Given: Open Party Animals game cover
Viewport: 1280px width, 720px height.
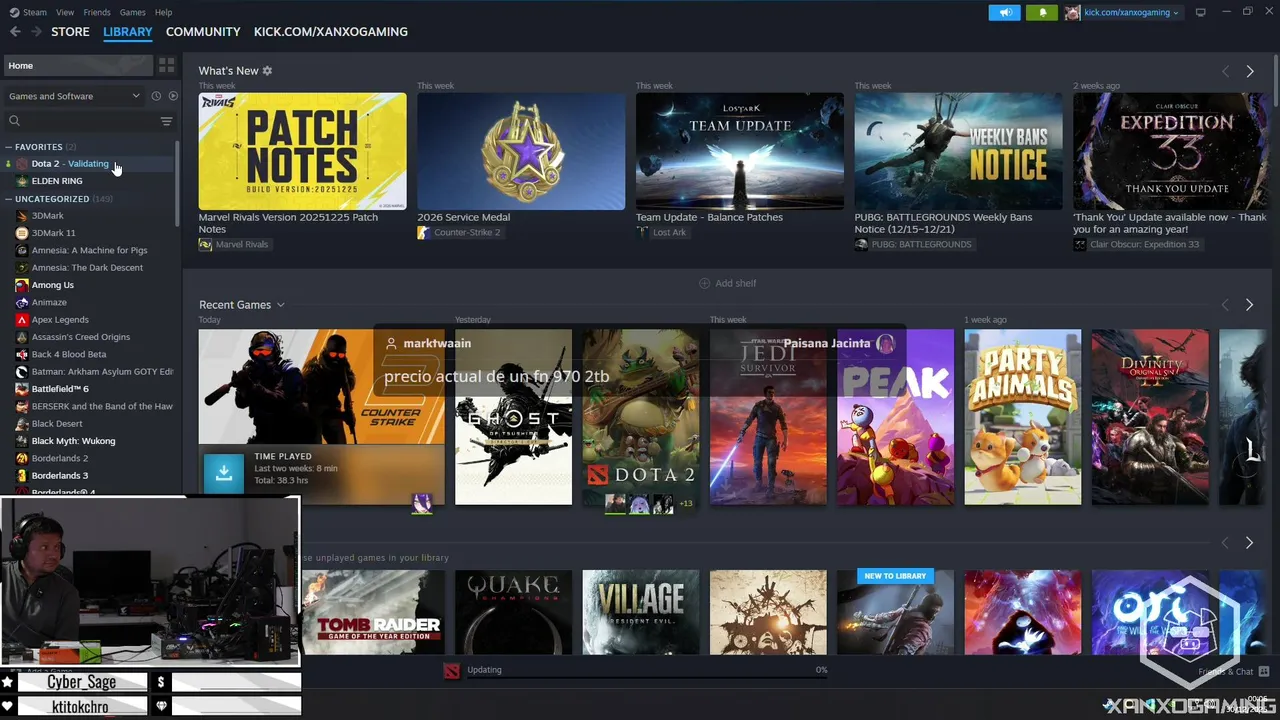Looking at the screenshot, I should tap(1022, 417).
